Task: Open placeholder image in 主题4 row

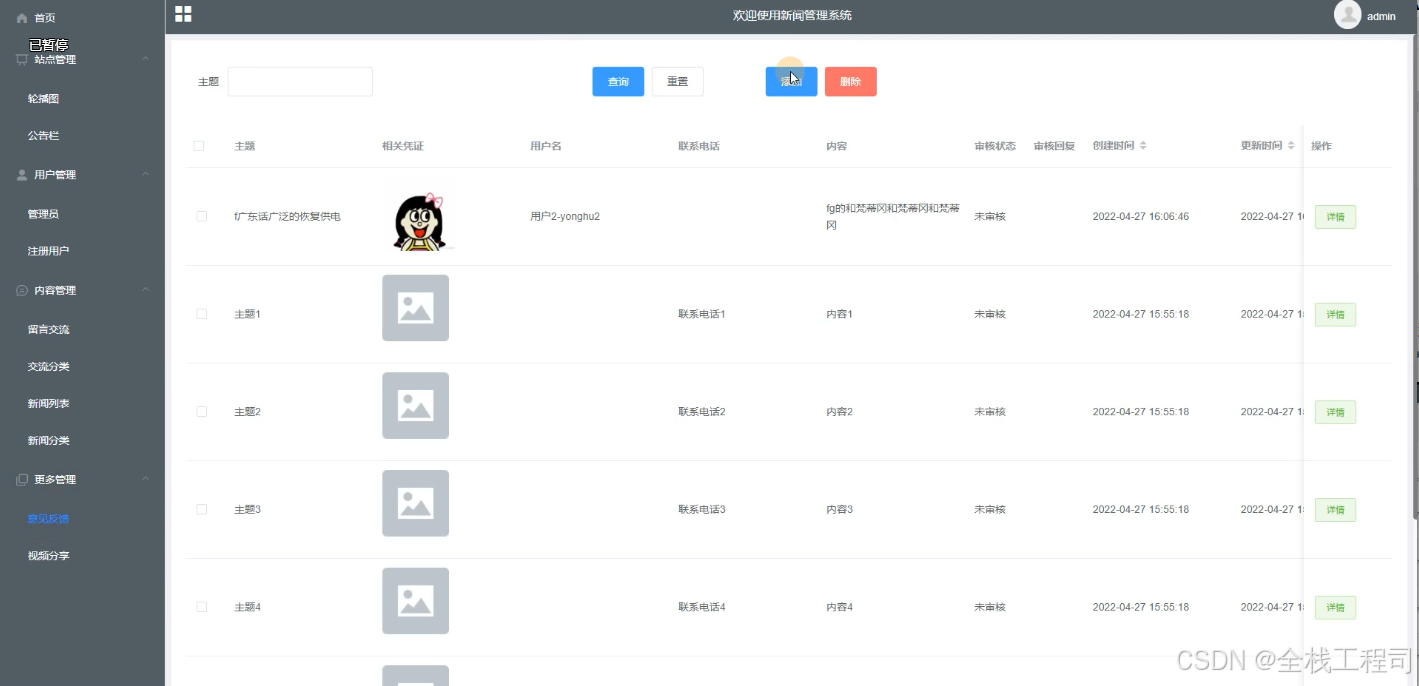Action: click(415, 601)
